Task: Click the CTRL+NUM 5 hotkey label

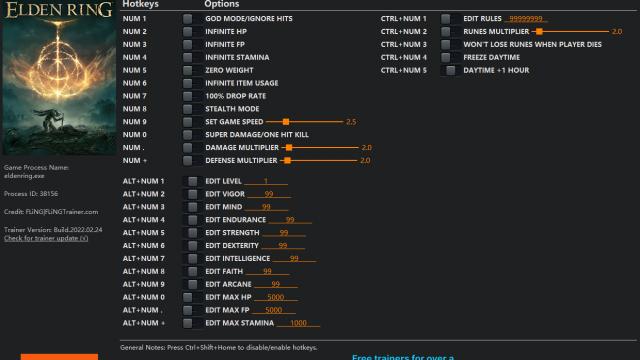Action: coord(404,70)
